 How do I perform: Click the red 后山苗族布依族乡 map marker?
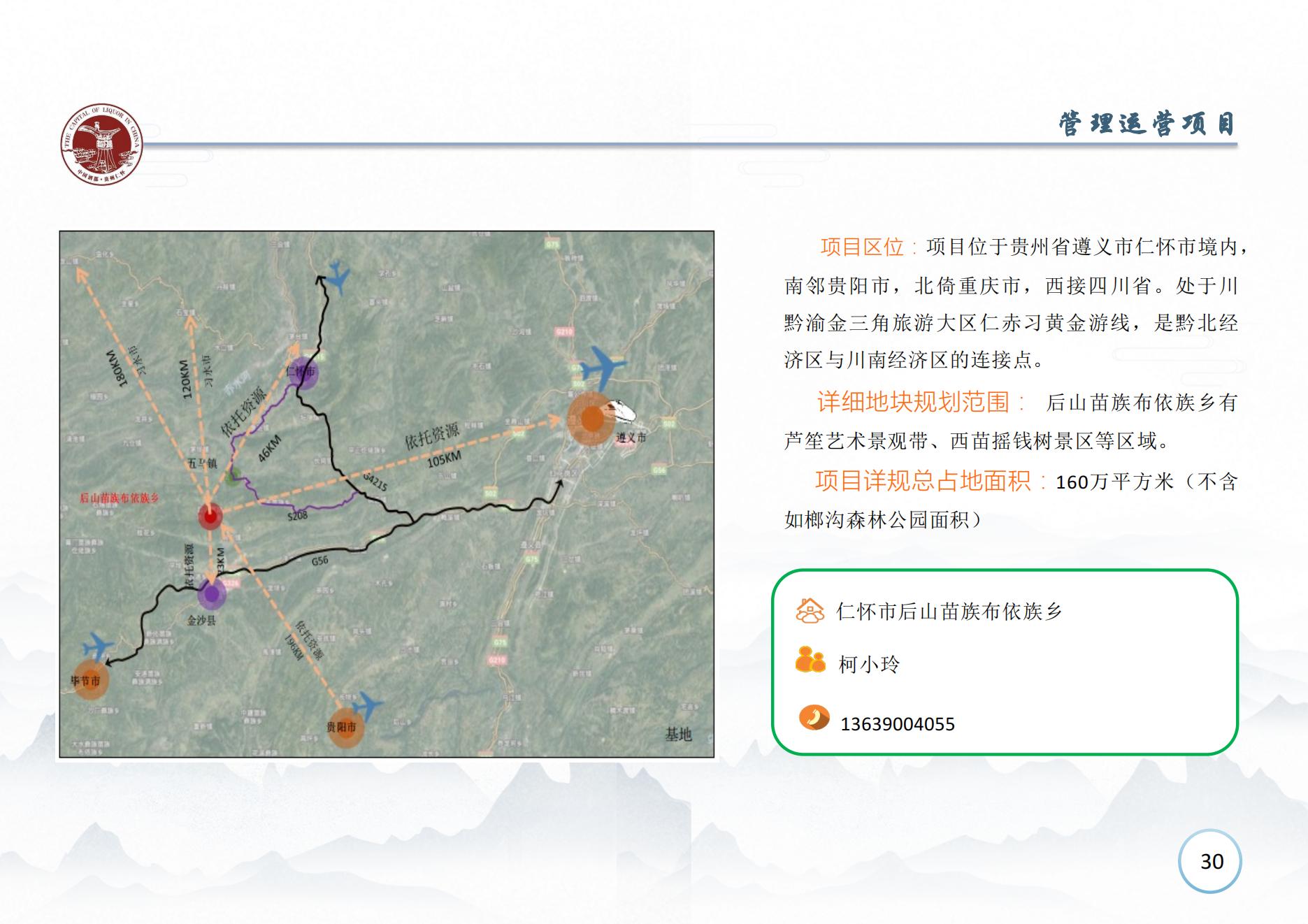pos(210,517)
